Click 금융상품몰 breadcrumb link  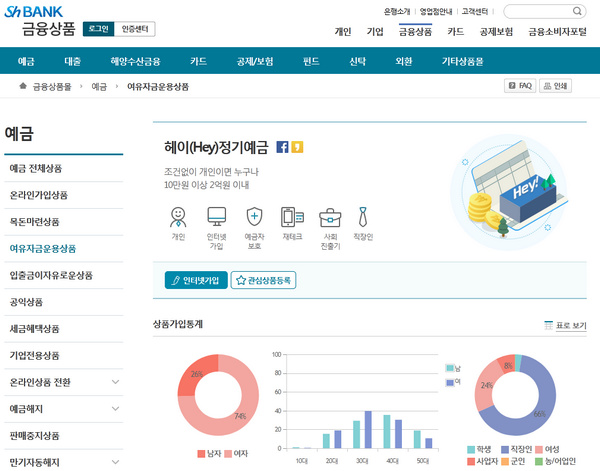coord(52,86)
